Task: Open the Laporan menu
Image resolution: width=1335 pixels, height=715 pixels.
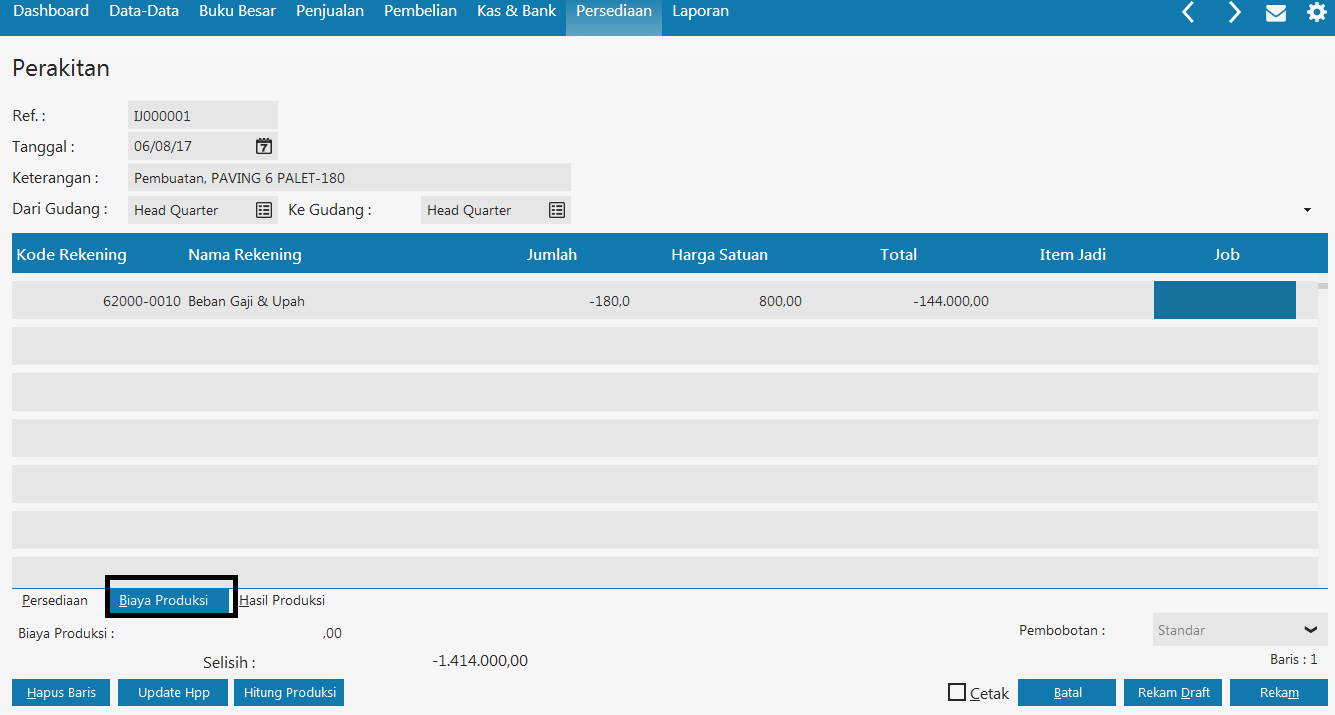Action: (700, 11)
